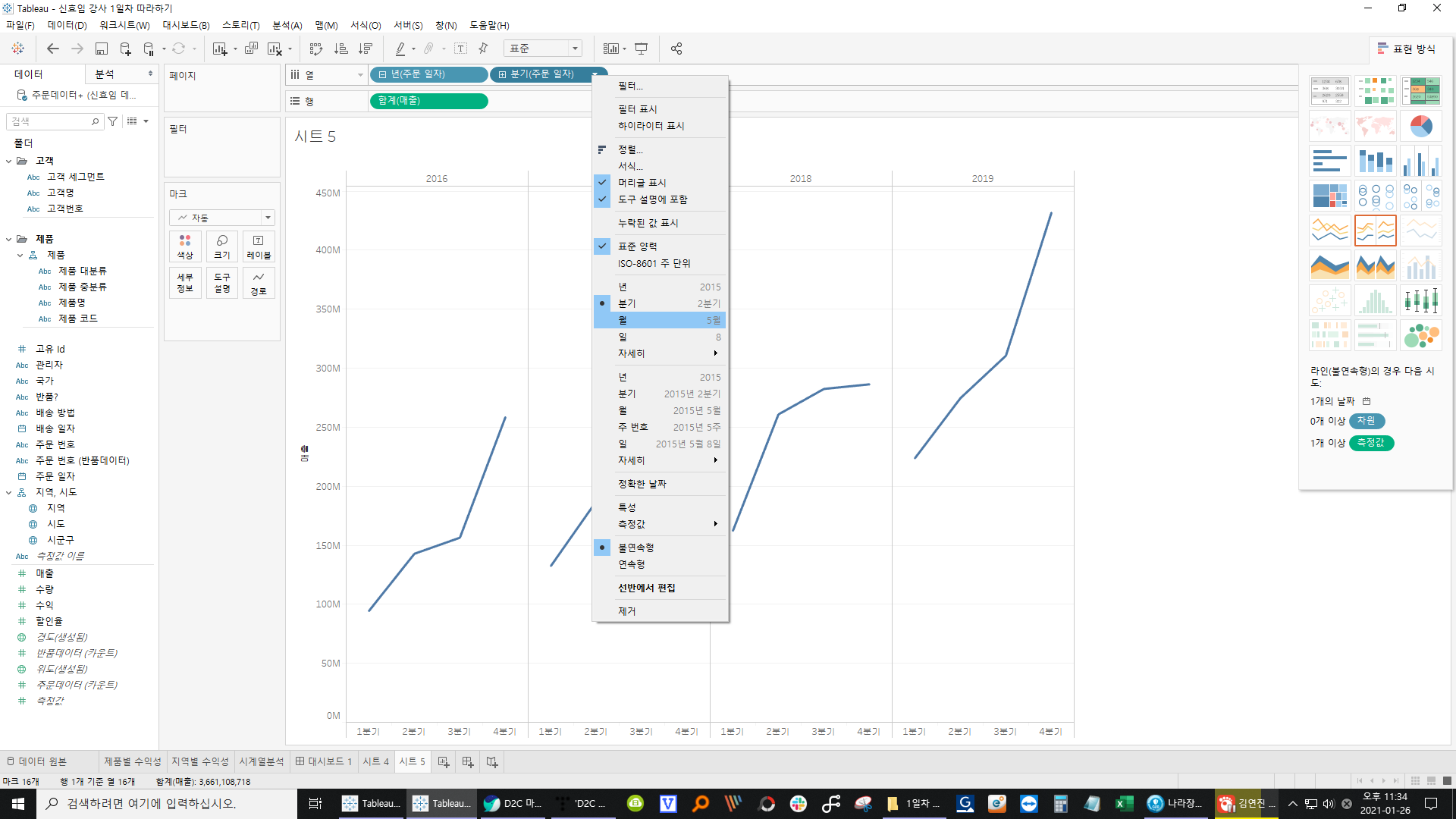Click the pause auto updates icon
The image size is (1456, 819).
[x=149, y=49]
